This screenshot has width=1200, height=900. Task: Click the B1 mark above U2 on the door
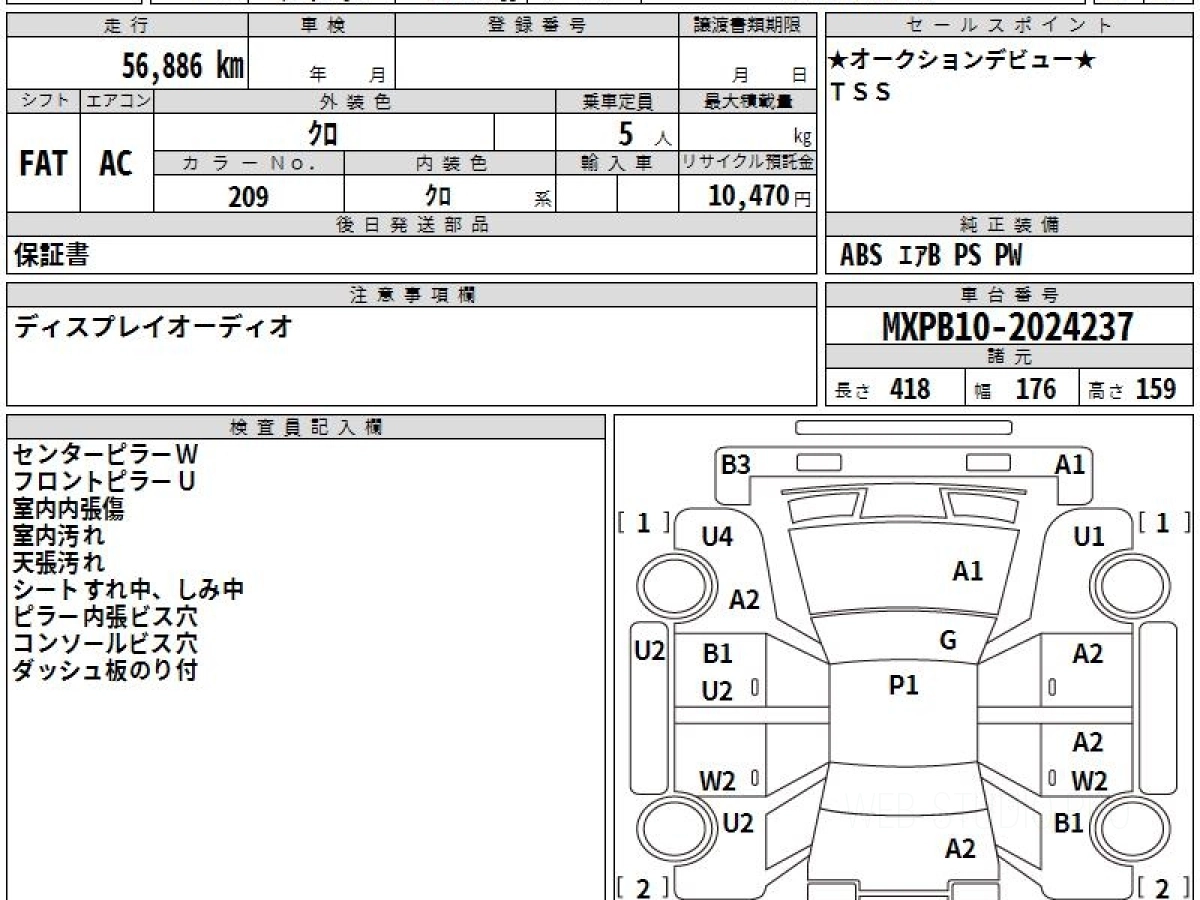tap(717, 654)
